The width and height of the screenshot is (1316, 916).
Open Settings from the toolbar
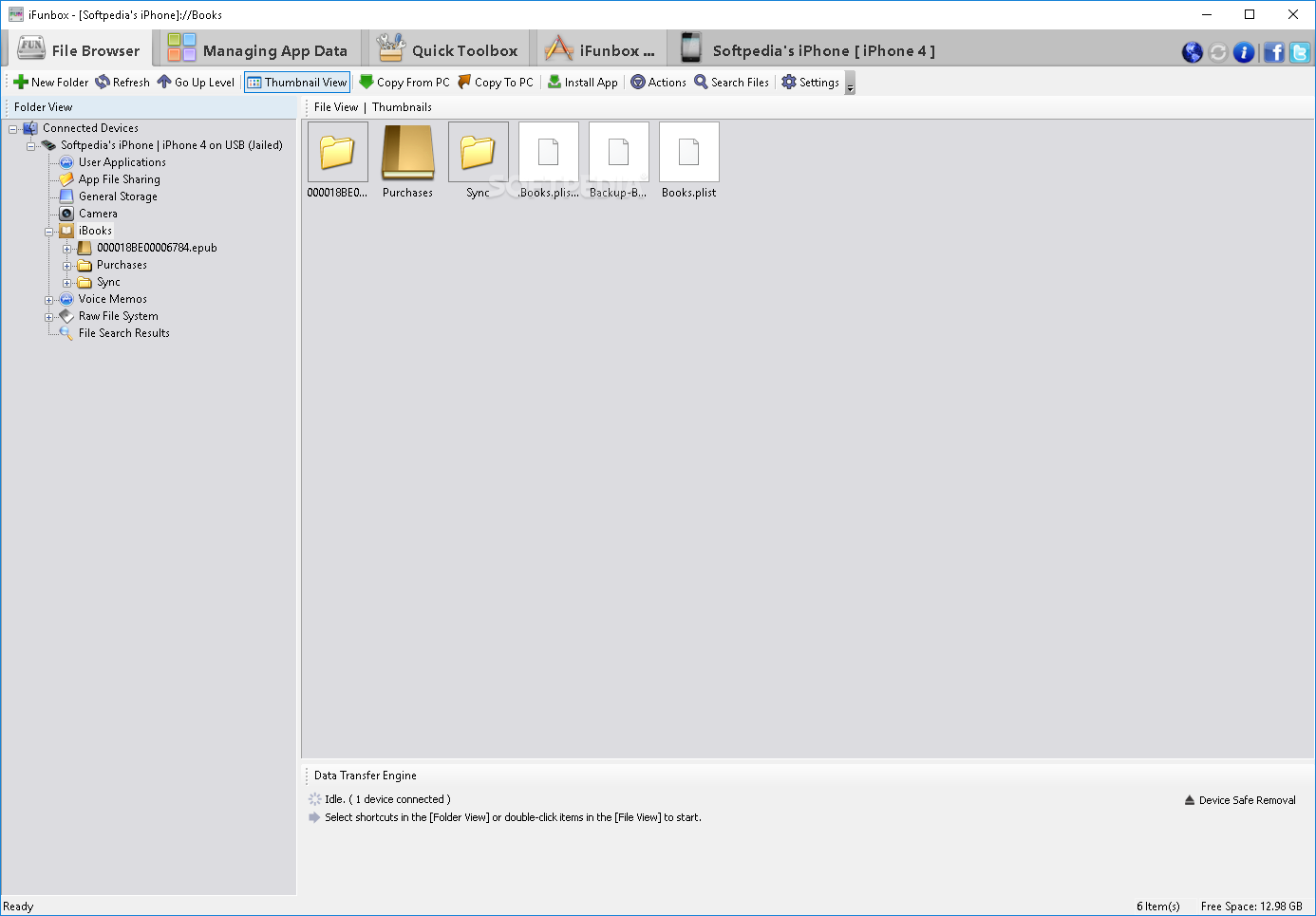tap(810, 83)
